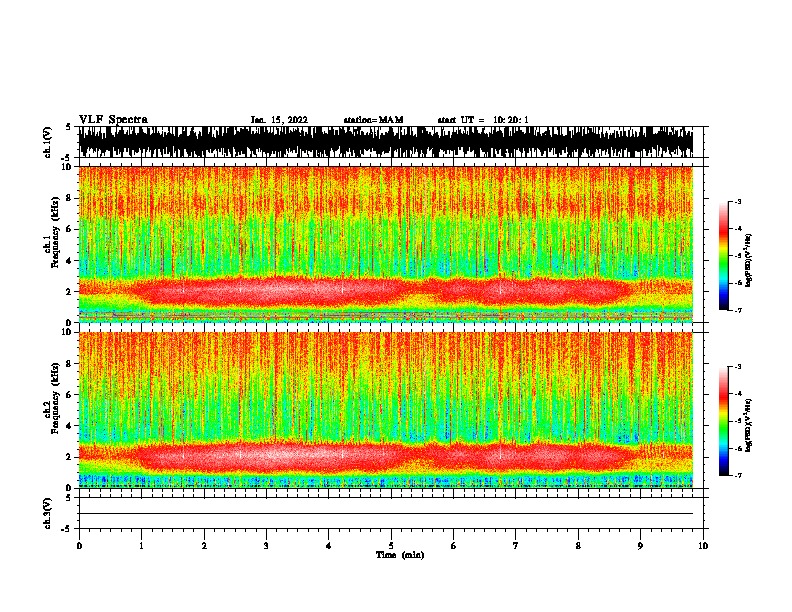This screenshot has width=792, height=612.
Task: Click the "ch.3(V)" label of bottom panel
Action: pos(48,513)
